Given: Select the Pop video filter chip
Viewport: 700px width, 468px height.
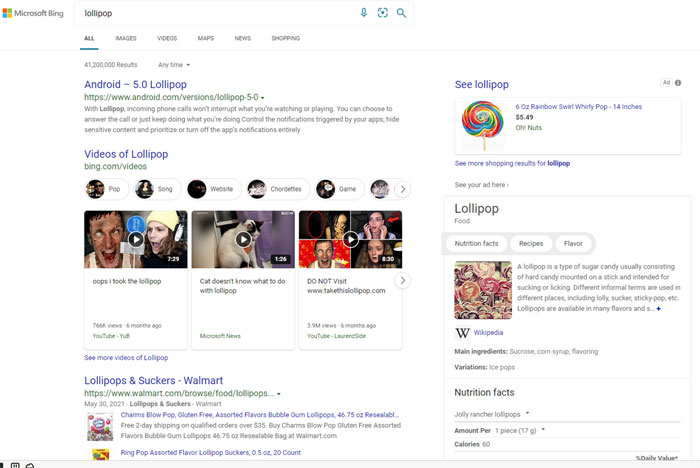Looking at the screenshot, I should tap(107, 189).
